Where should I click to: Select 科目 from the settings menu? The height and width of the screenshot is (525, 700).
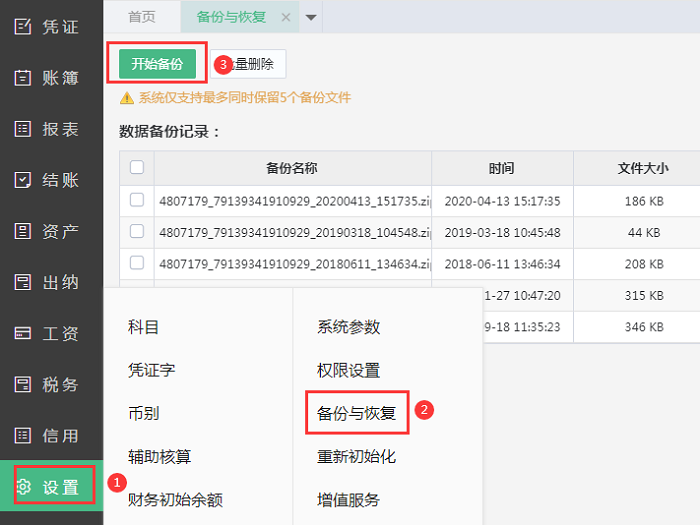point(143,327)
